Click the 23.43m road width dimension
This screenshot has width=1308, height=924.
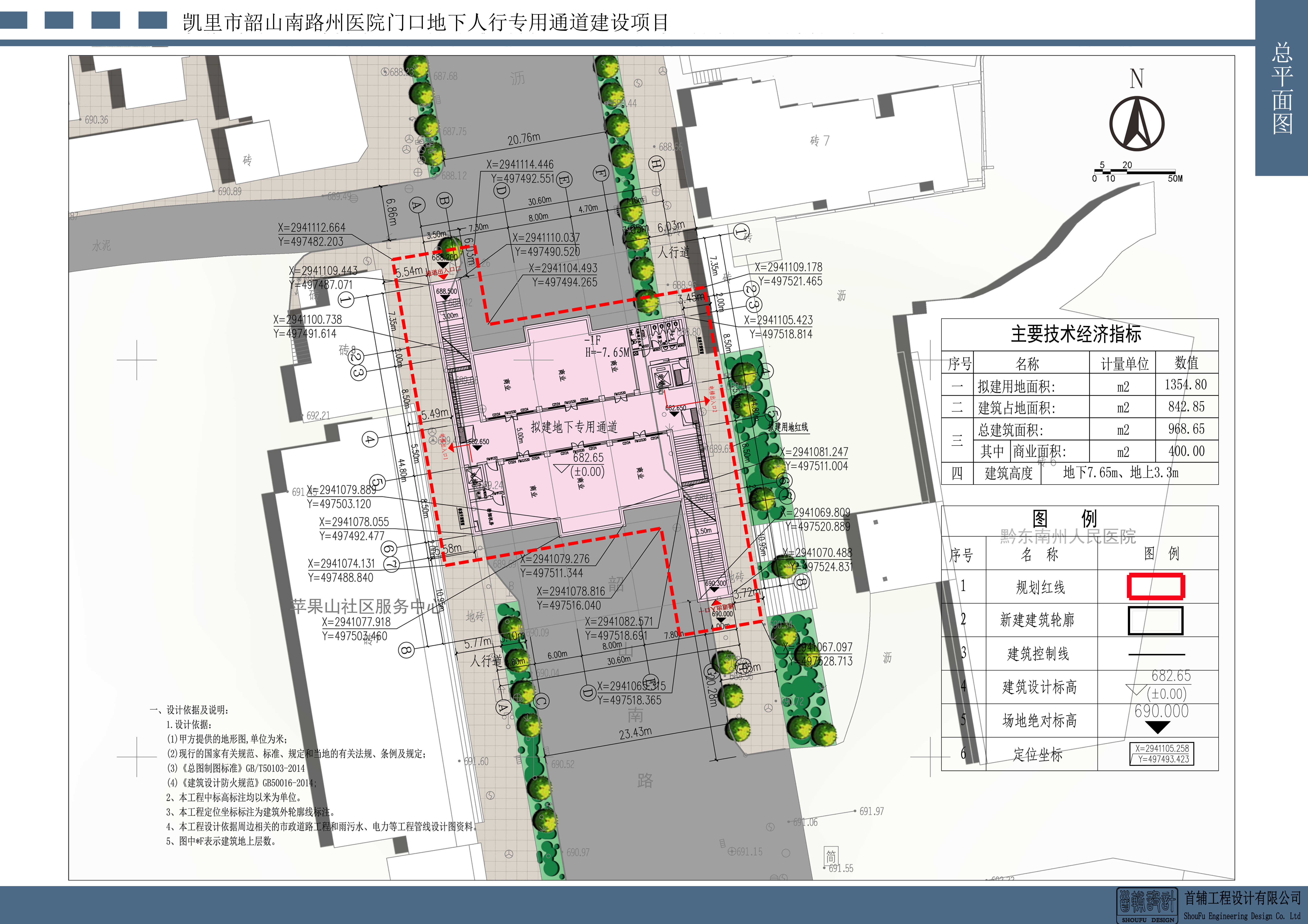coord(635,733)
